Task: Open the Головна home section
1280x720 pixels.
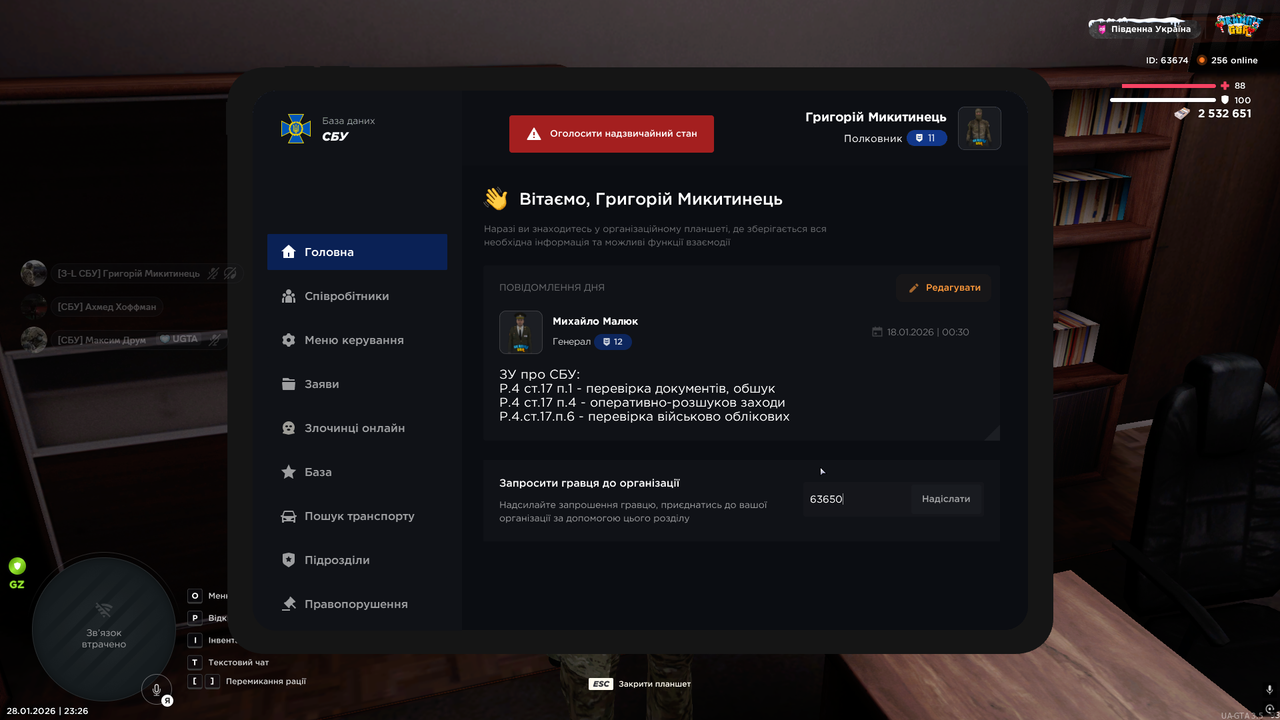Action: (357, 252)
